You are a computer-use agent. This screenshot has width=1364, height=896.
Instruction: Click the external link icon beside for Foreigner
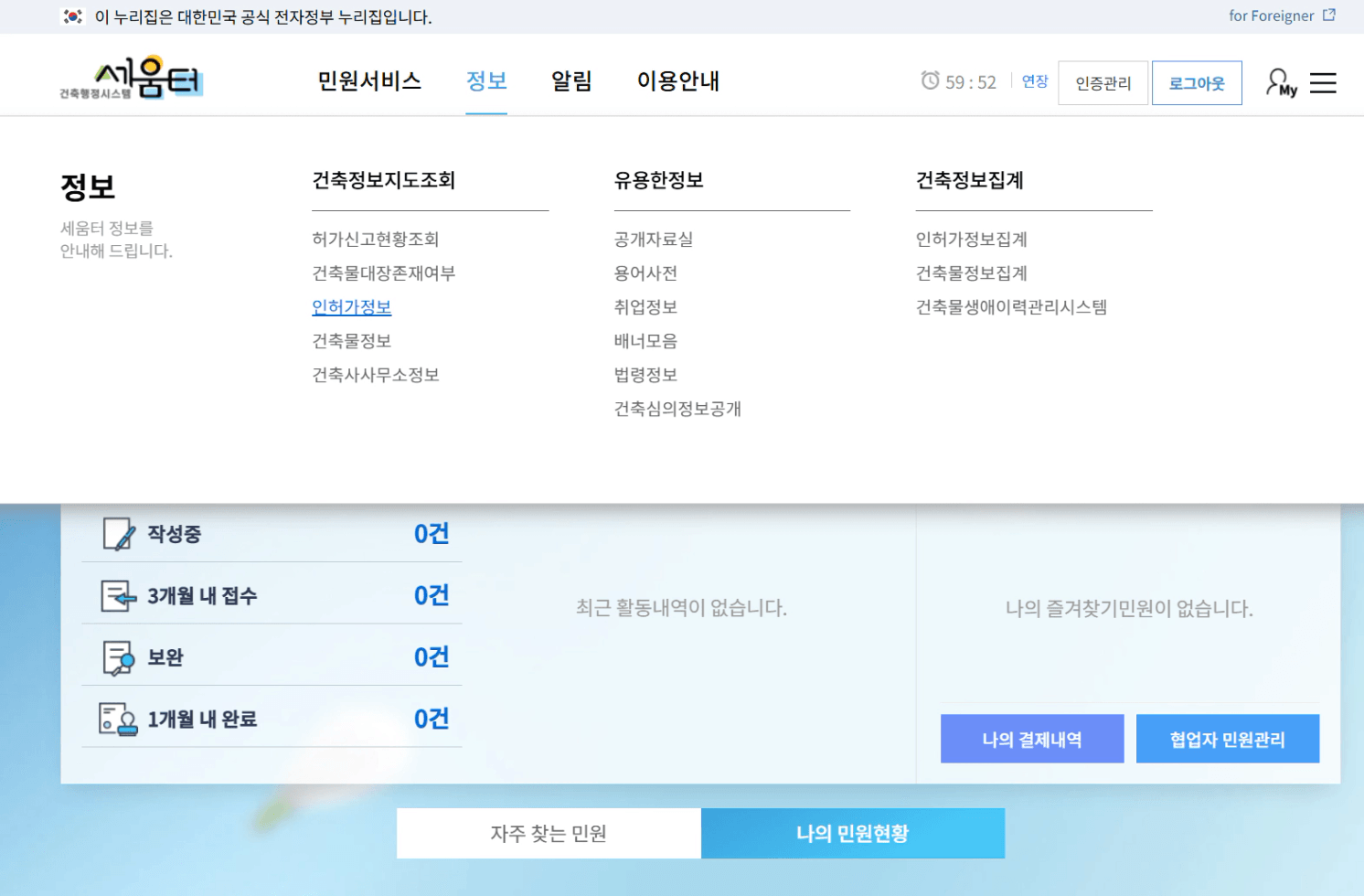(x=1329, y=15)
